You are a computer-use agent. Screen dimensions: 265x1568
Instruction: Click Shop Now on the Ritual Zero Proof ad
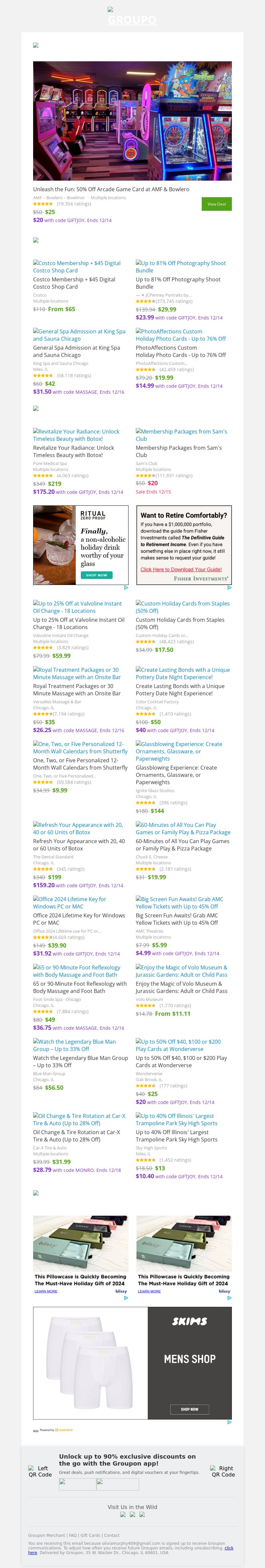[96, 575]
